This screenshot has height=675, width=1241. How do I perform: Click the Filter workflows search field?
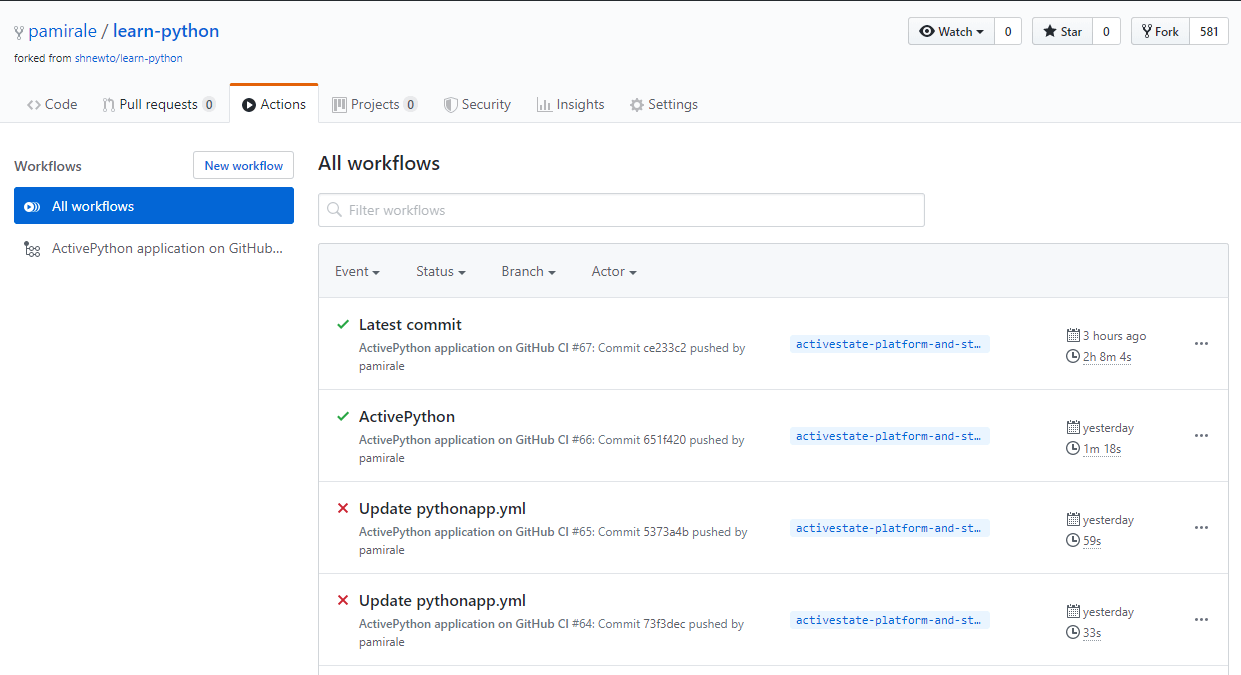[x=621, y=210]
